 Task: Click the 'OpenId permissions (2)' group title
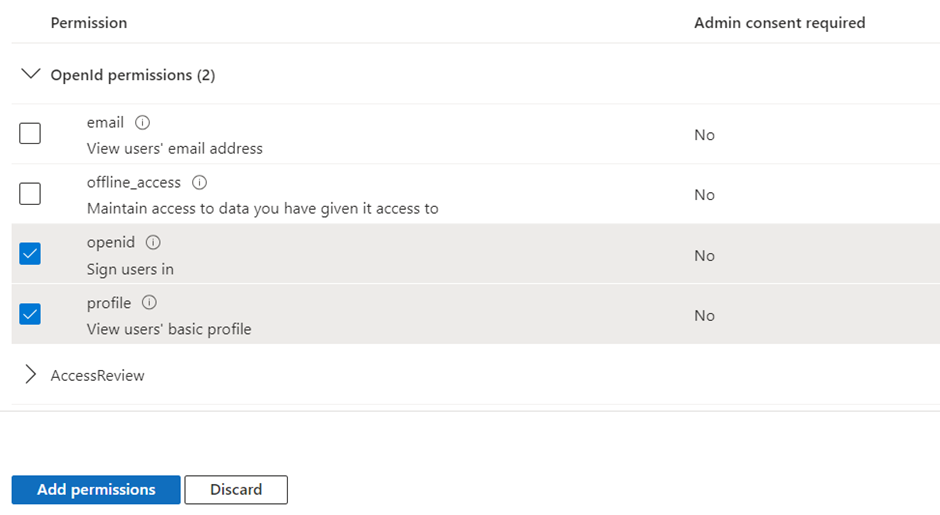tap(133, 75)
